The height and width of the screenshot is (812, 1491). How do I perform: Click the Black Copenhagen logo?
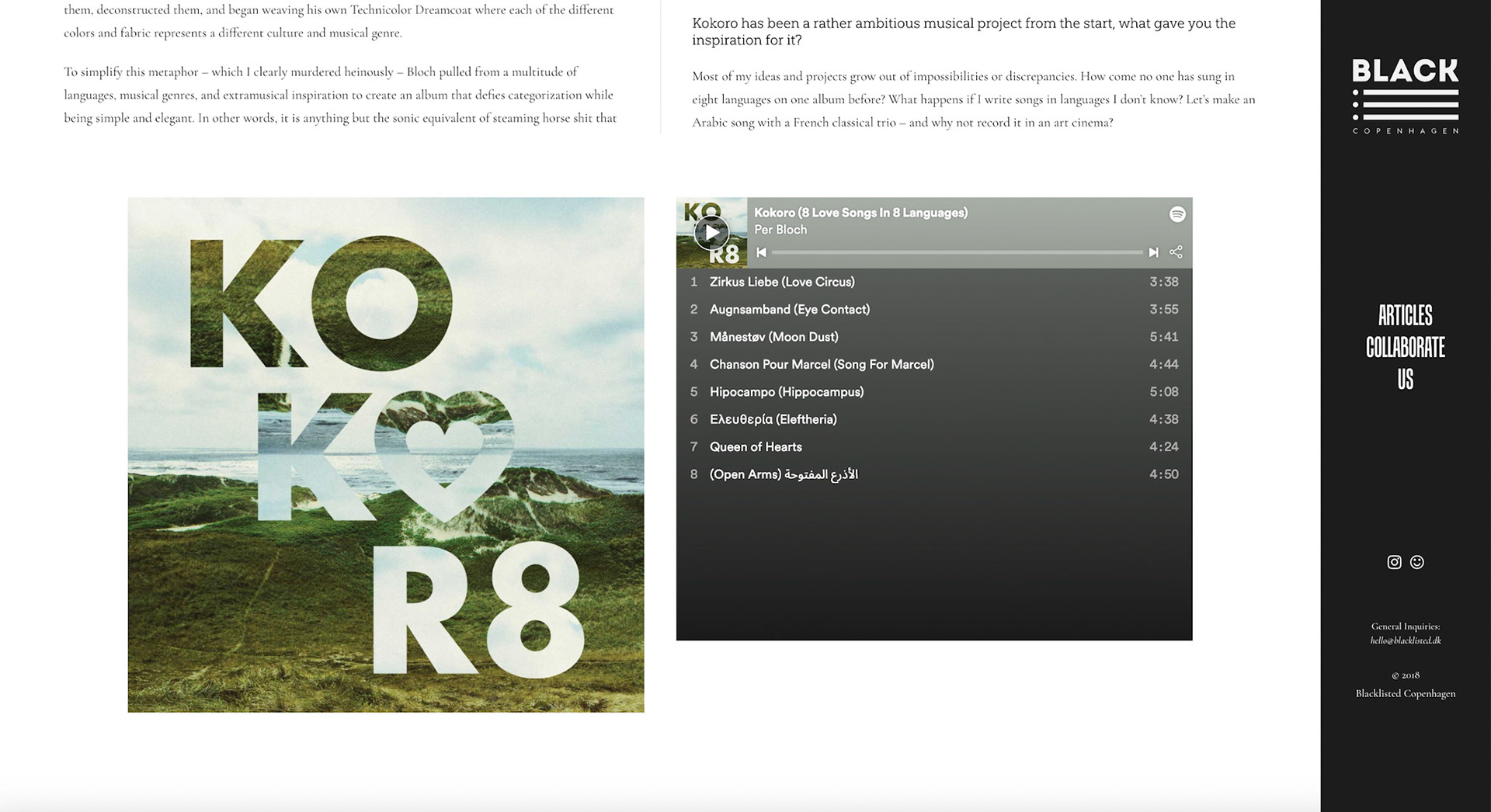tap(1406, 96)
